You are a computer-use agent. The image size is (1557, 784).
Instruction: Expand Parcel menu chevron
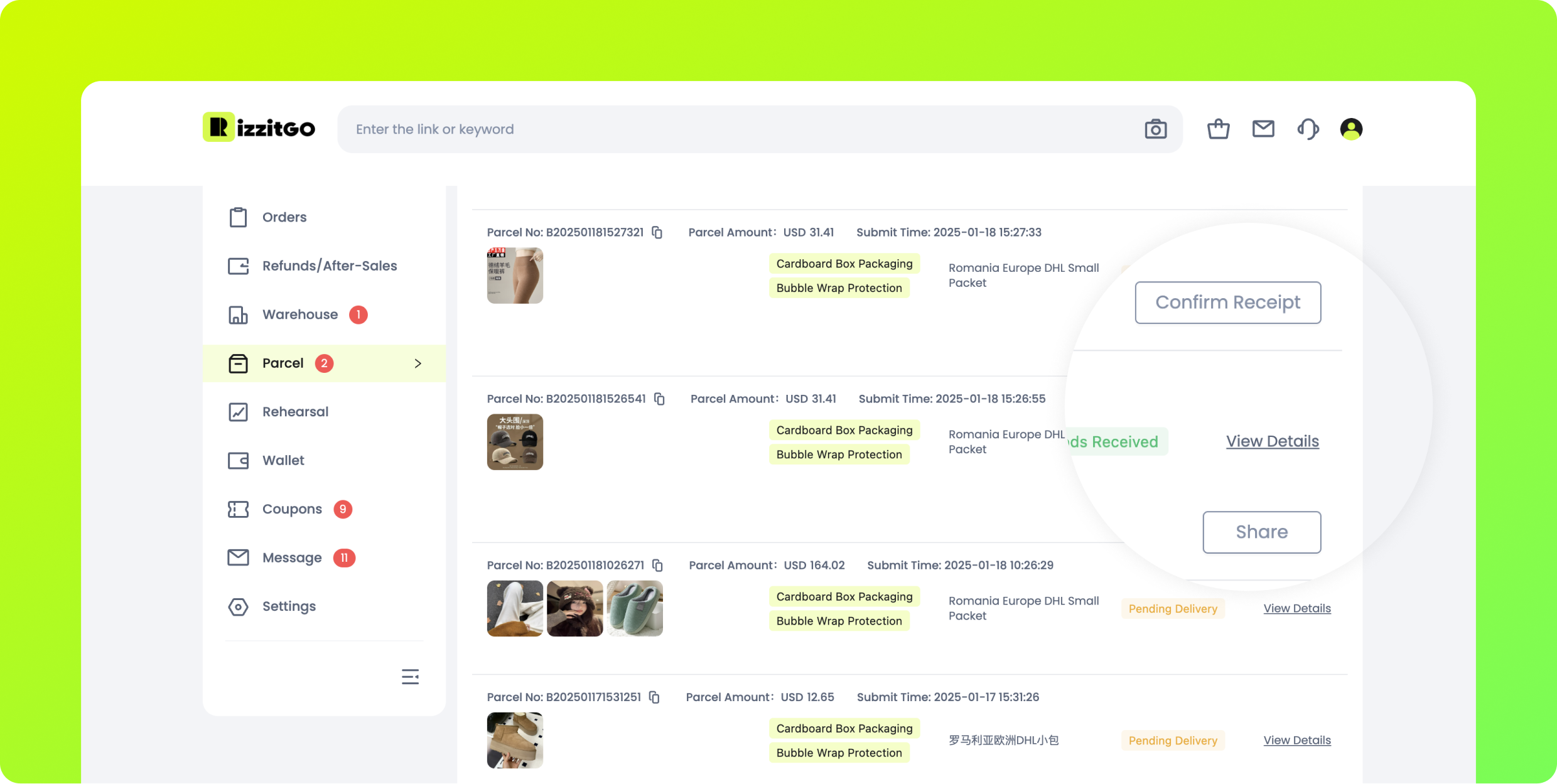(418, 363)
